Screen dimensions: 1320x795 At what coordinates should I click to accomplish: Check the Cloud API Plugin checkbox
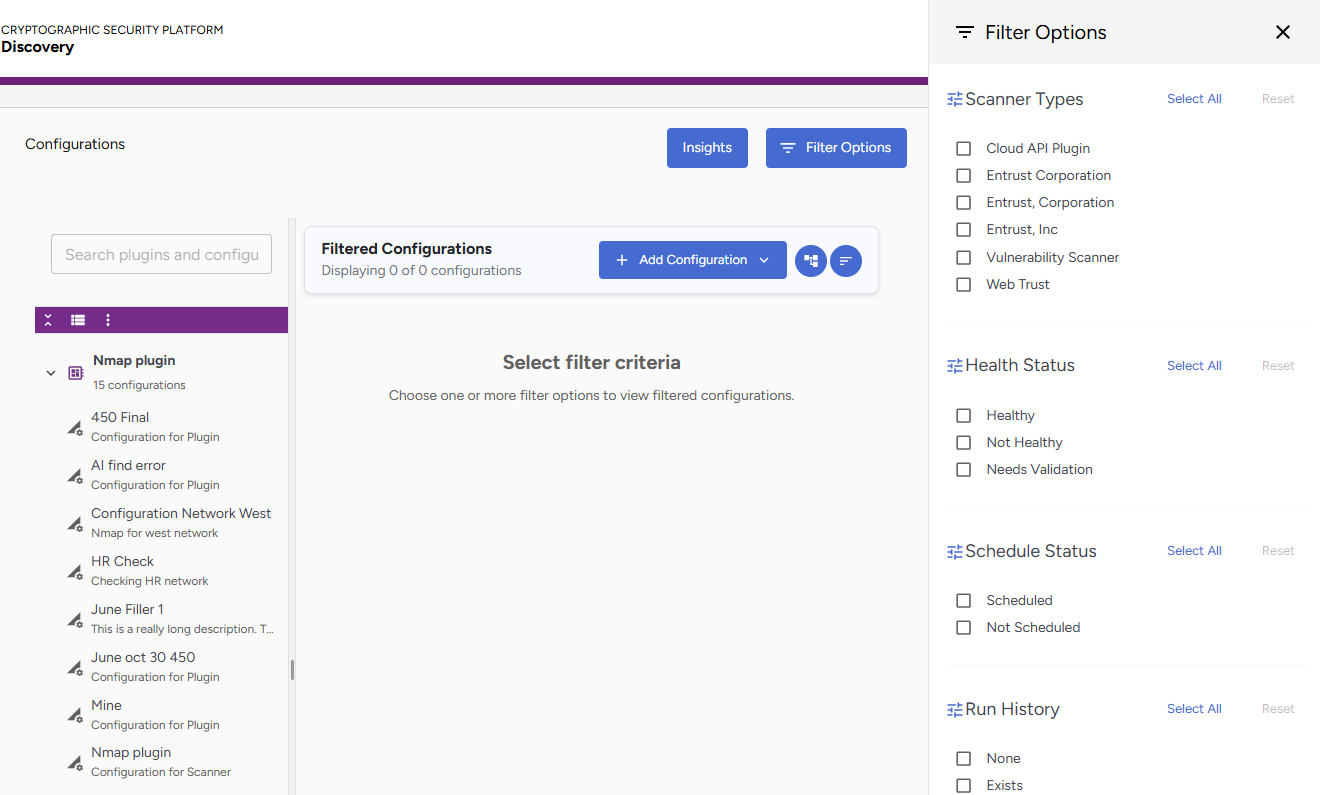click(964, 148)
